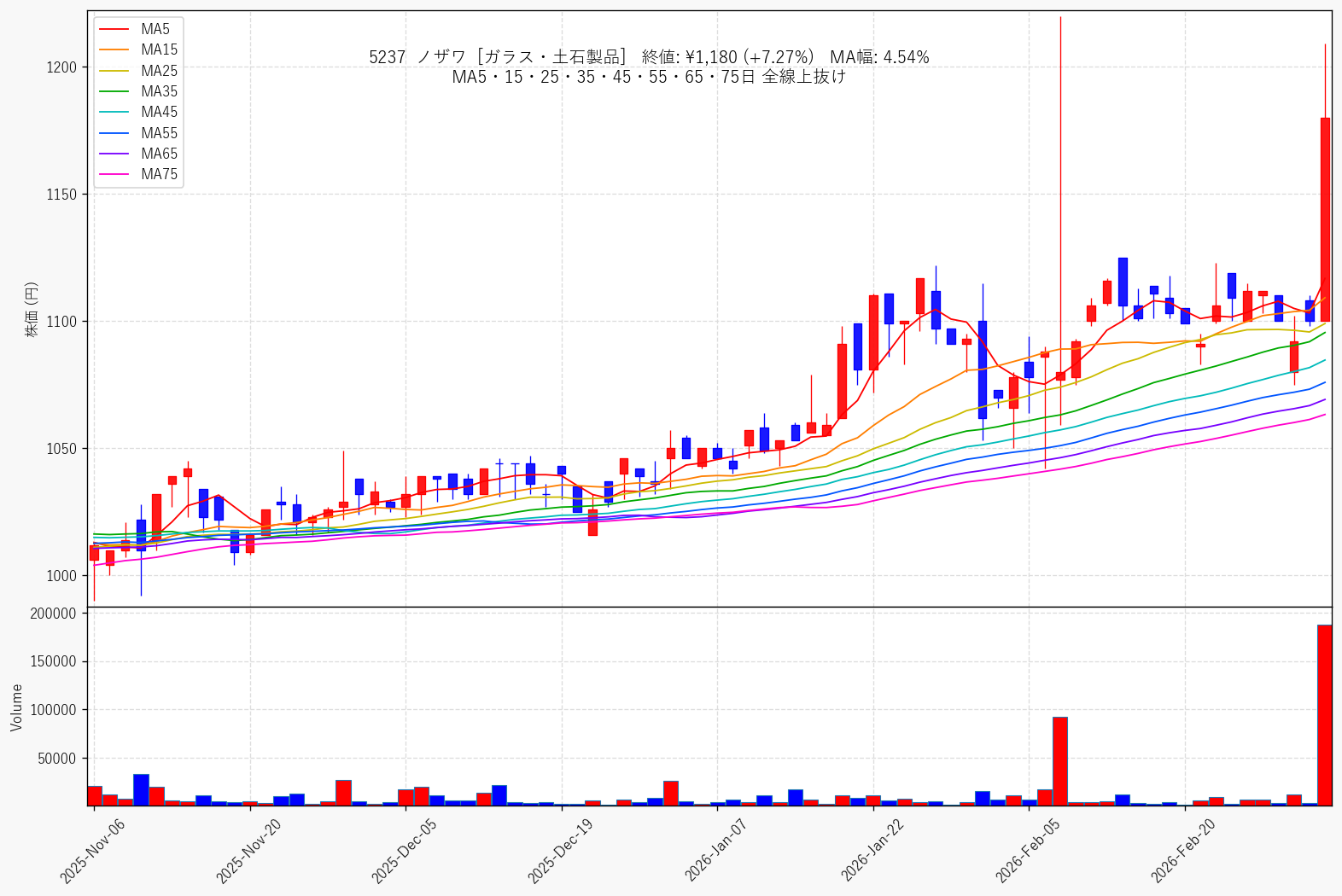Click the 200000 volume axis label

point(53,614)
